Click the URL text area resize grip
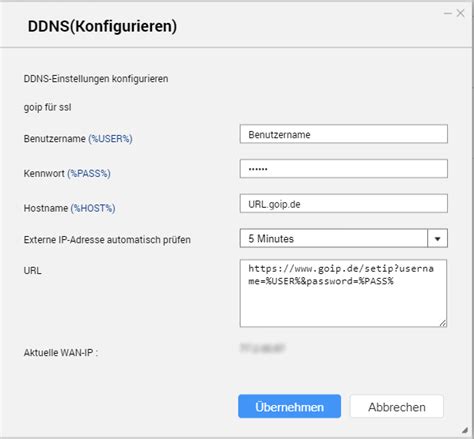 [x=443, y=323]
